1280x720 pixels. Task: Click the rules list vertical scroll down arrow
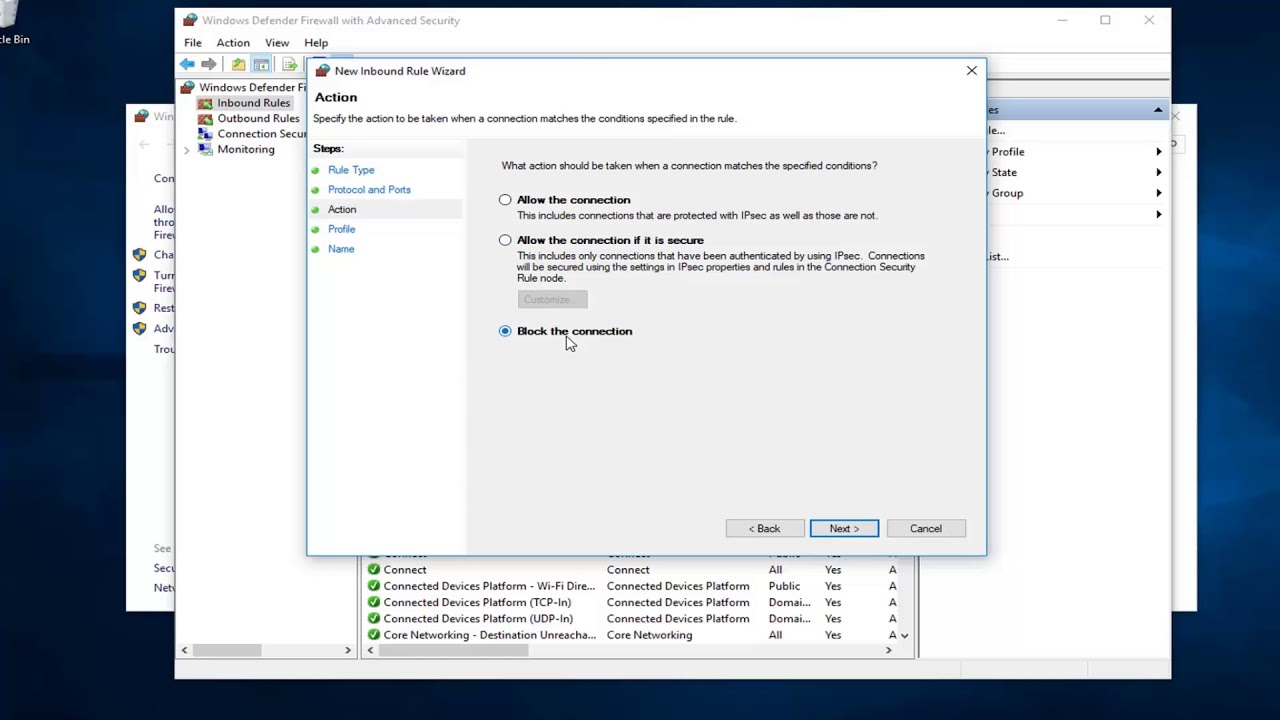(x=905, y=635)
